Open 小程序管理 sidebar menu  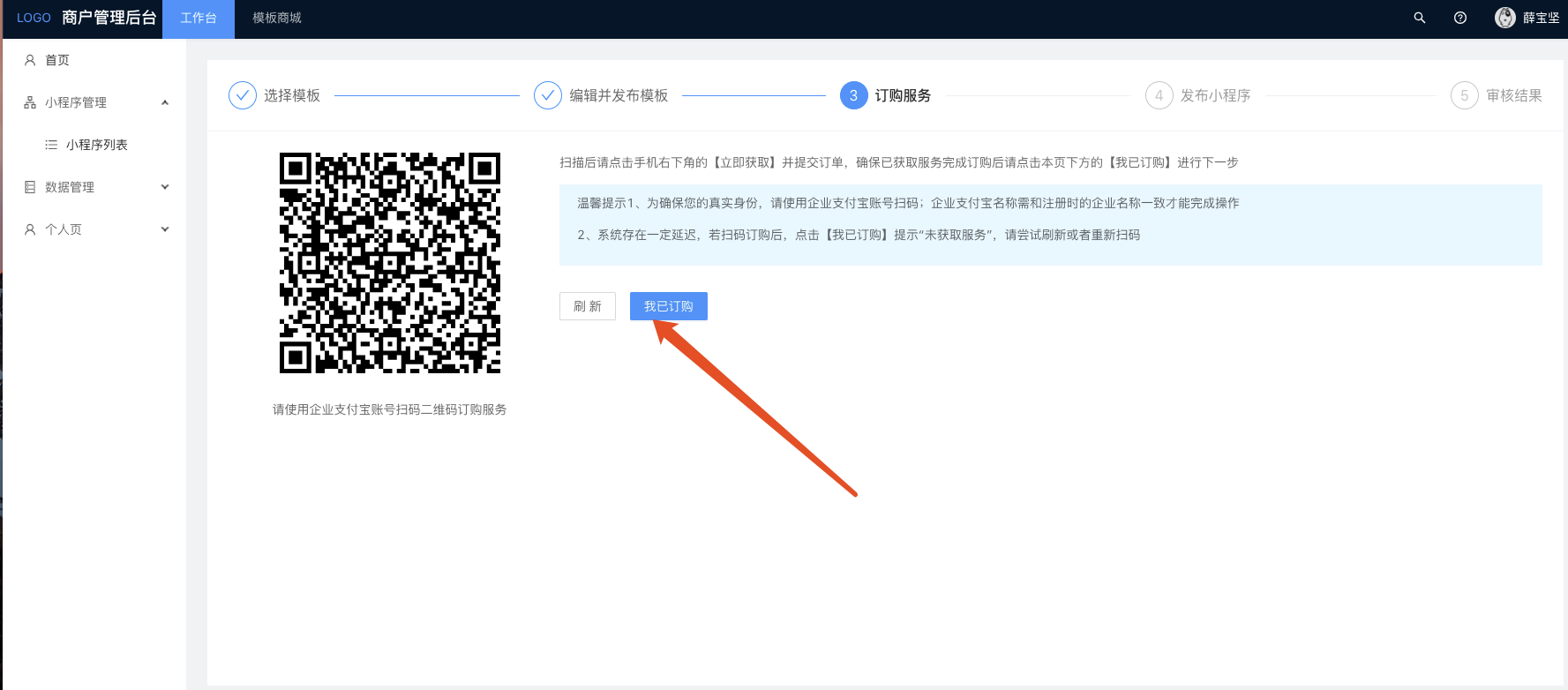click(x=94, y=102)
